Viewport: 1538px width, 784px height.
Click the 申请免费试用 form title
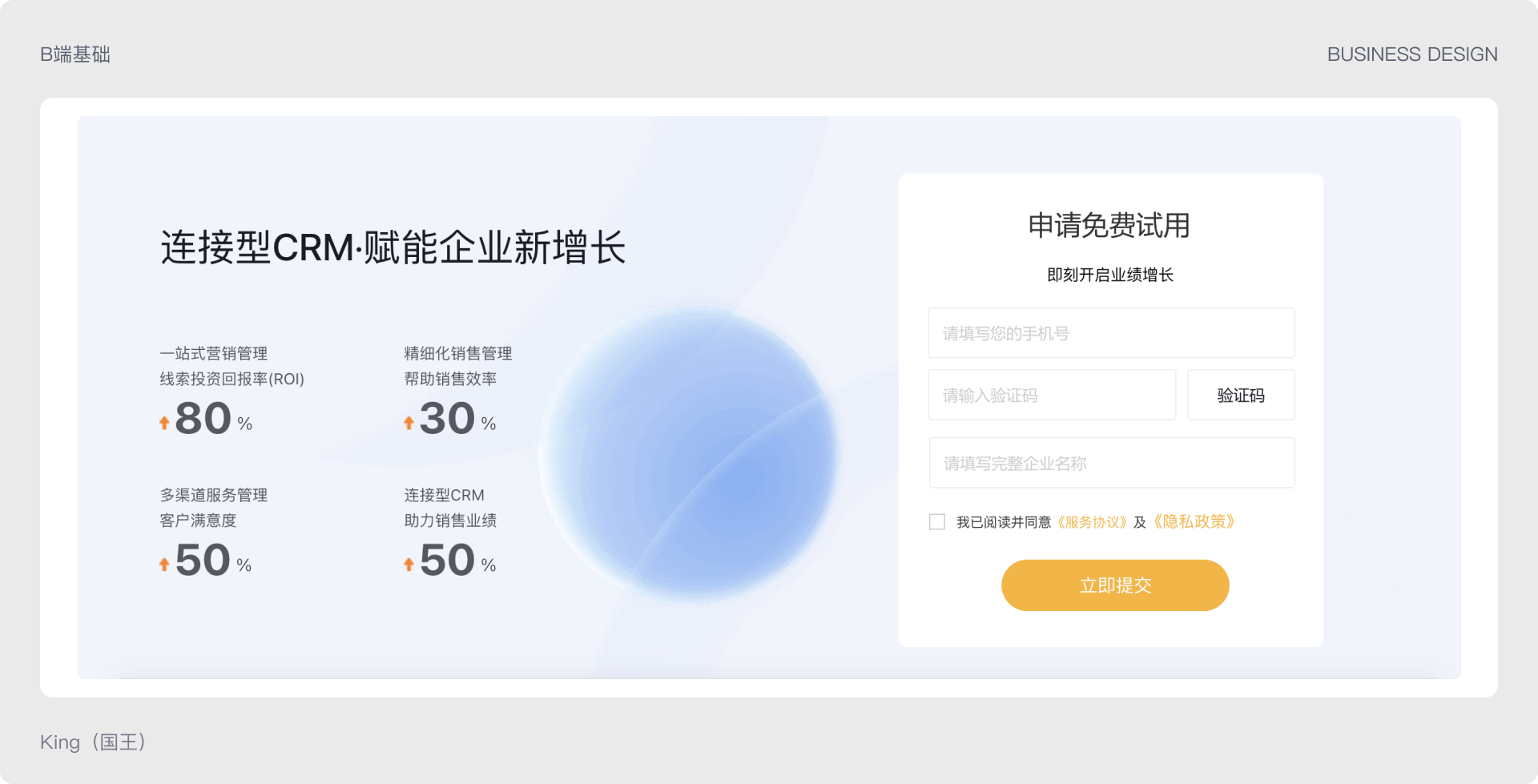(1109, 226)
